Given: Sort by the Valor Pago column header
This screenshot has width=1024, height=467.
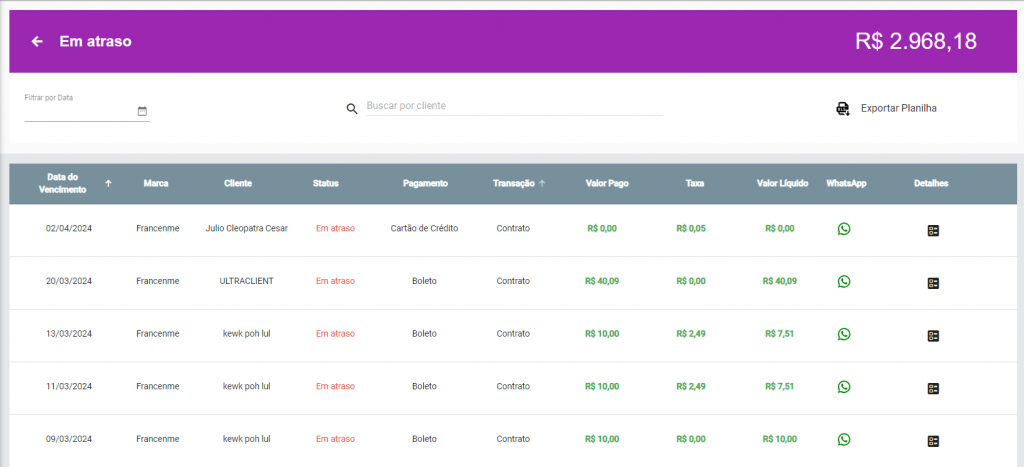Looking at the screenshot, I should pos(607,184).
